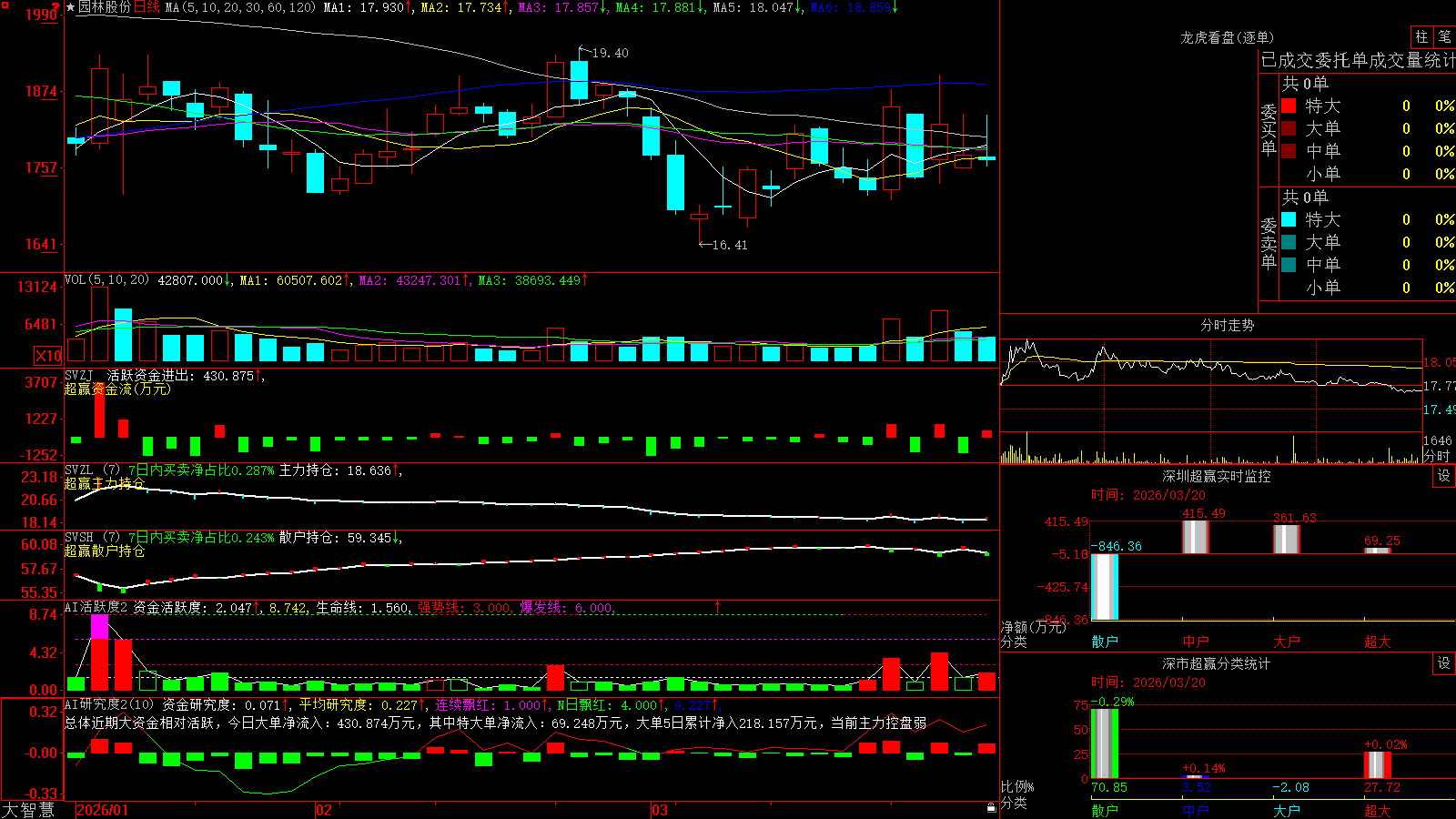
Task: Click the red question-mark icon near 1990
Action: point(56,7)
